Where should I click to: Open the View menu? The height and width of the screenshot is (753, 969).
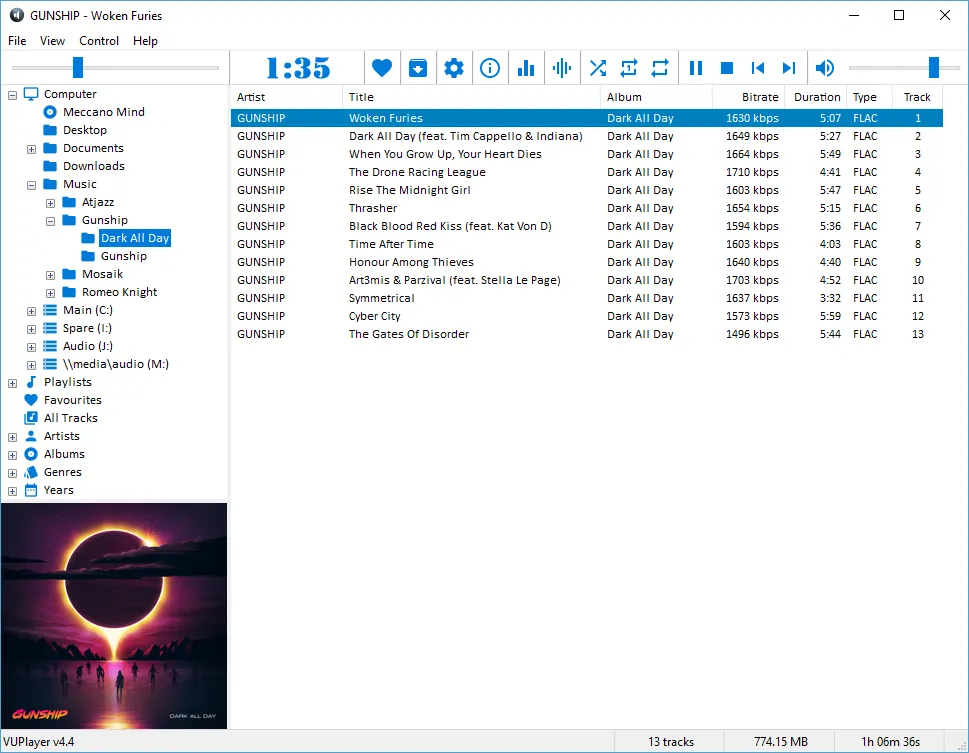53,41
